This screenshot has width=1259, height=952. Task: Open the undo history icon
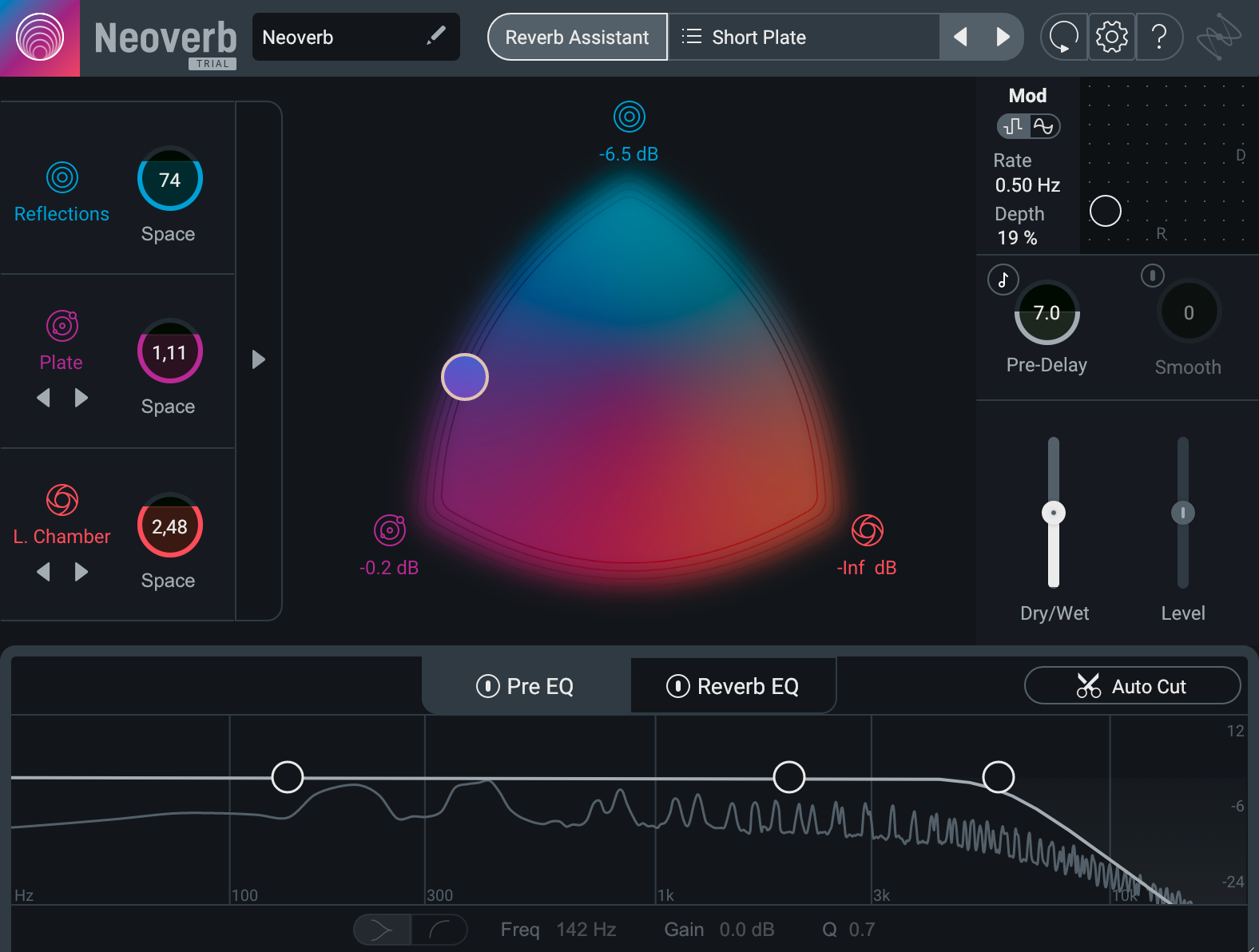pyautogui.click(x=1063, y=37)
